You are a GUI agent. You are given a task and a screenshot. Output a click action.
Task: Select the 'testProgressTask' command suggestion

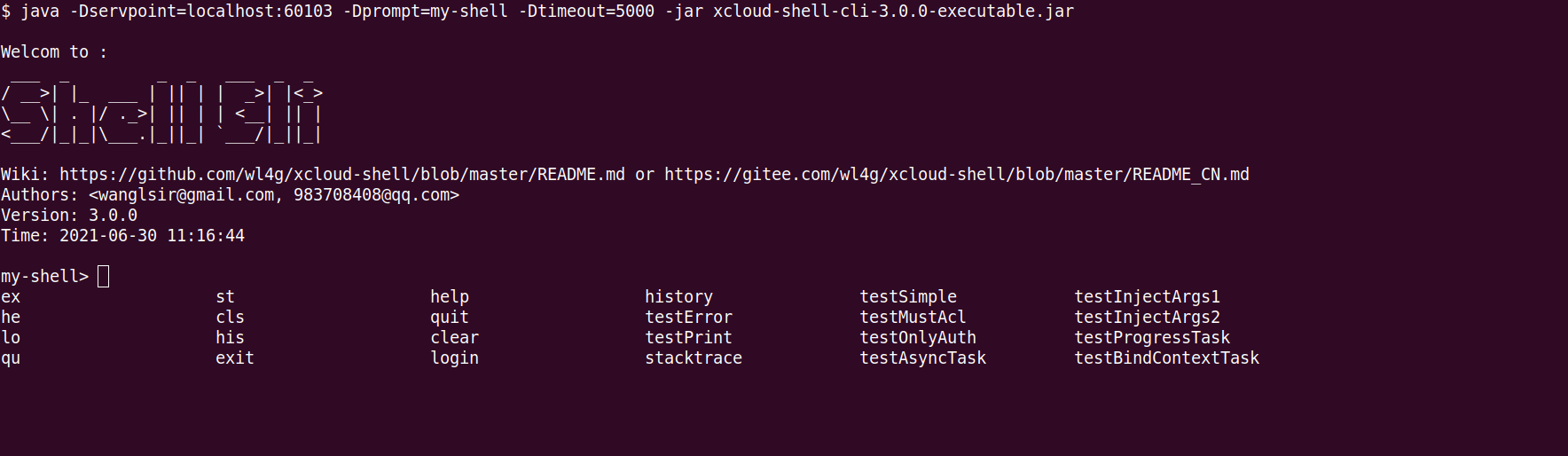coord(1152,338)
